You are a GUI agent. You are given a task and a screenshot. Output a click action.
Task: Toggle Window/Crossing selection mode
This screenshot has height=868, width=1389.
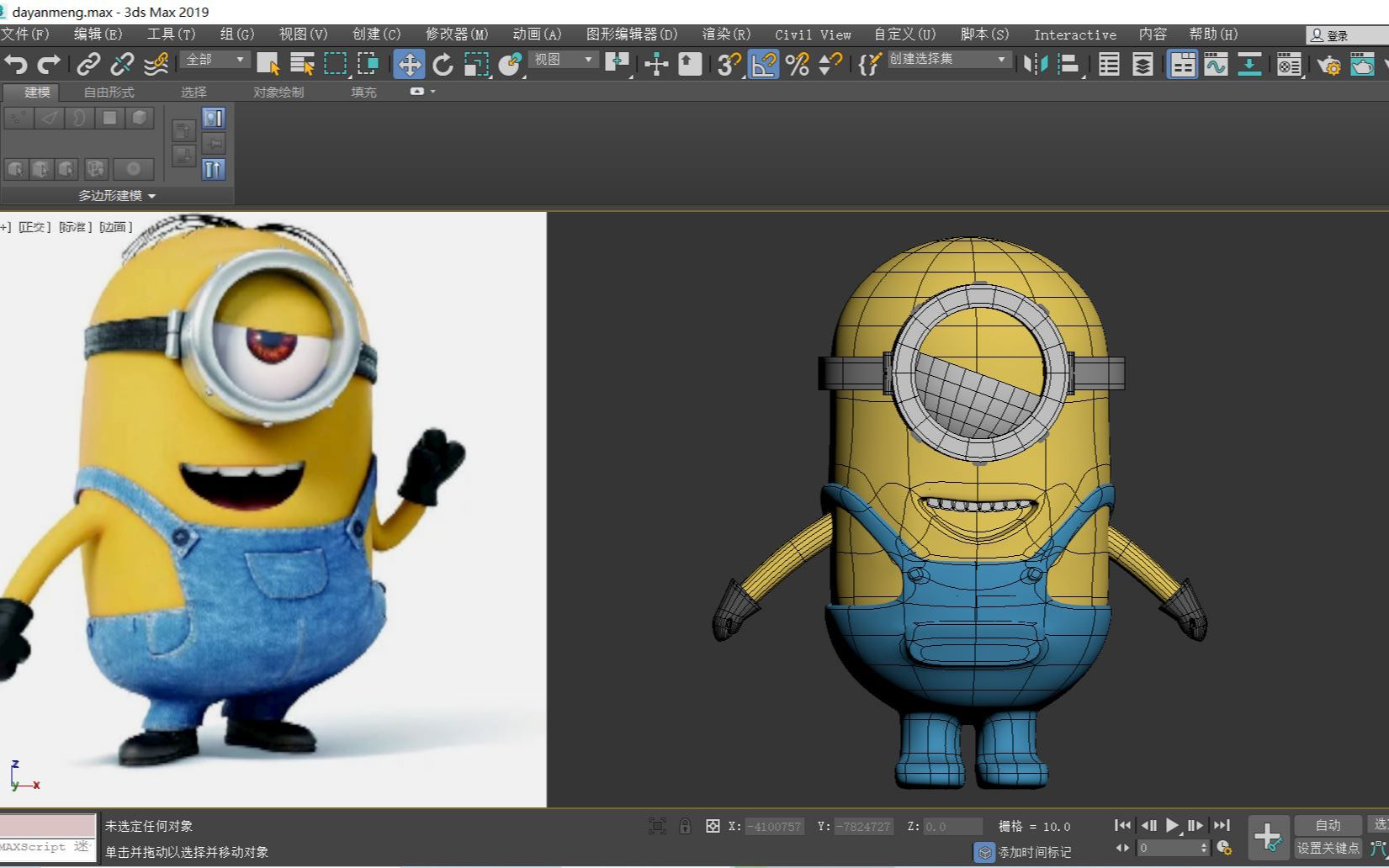368,63
